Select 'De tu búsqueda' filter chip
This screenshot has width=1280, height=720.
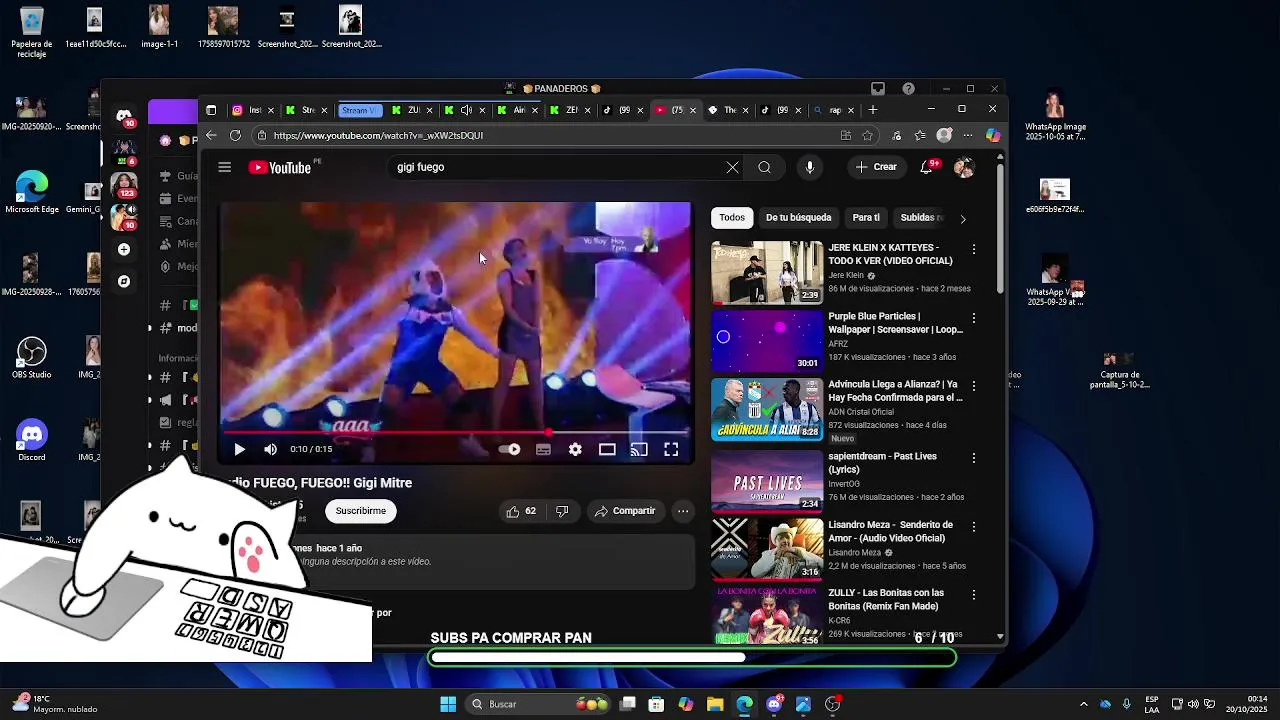[798, 217]
